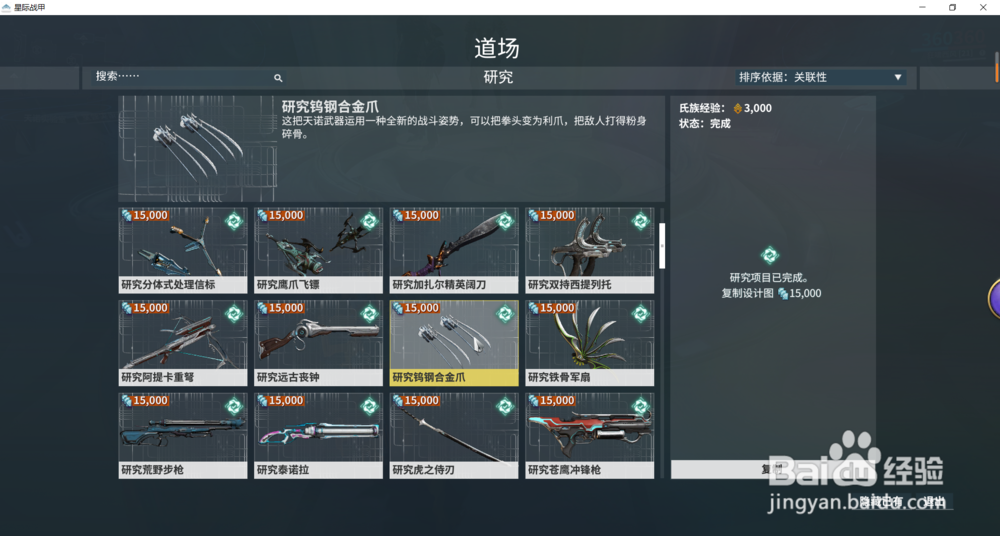Select the 研究苍鹰冲锋枪 research tile

click(x=590, y=436)
